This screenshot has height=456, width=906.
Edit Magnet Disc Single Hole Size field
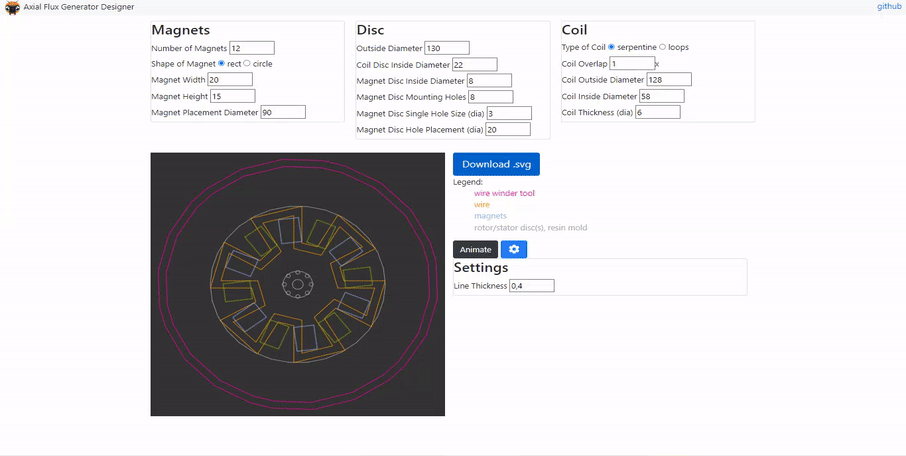click(x=509, y=113)
